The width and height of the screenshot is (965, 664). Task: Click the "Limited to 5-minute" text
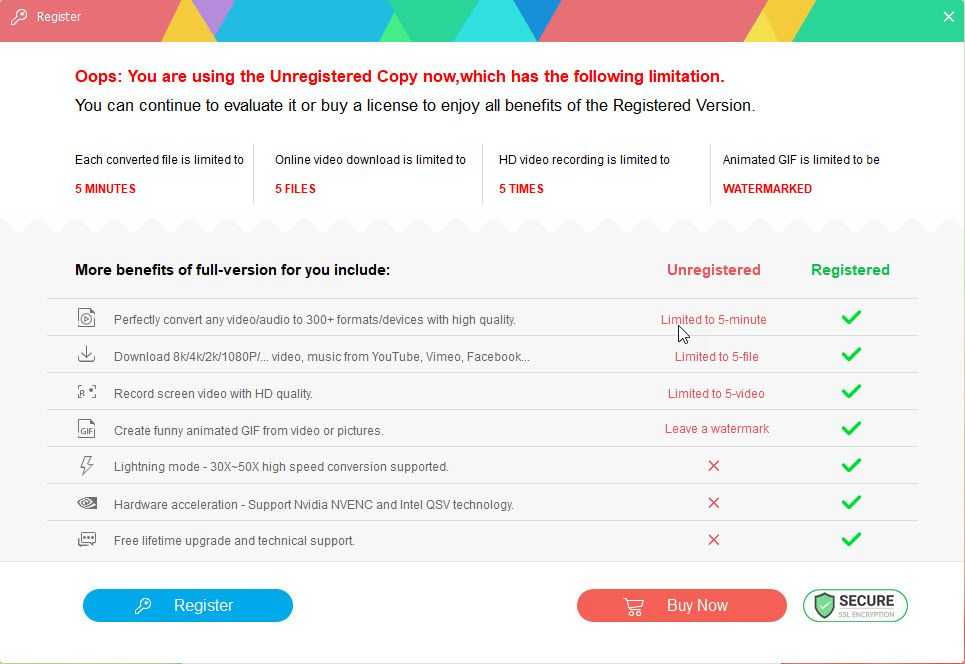(713, 320)
